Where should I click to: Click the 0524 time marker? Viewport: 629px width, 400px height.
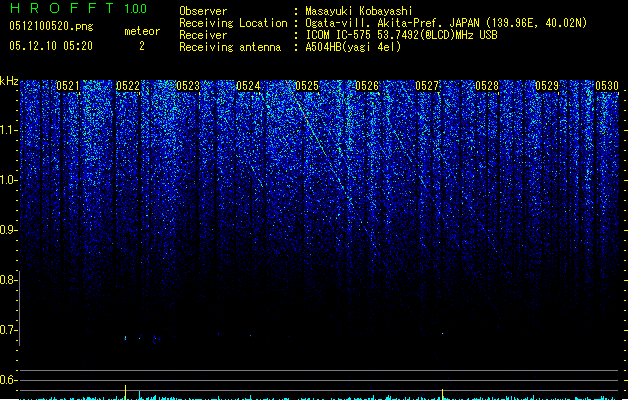click(248, 86)
